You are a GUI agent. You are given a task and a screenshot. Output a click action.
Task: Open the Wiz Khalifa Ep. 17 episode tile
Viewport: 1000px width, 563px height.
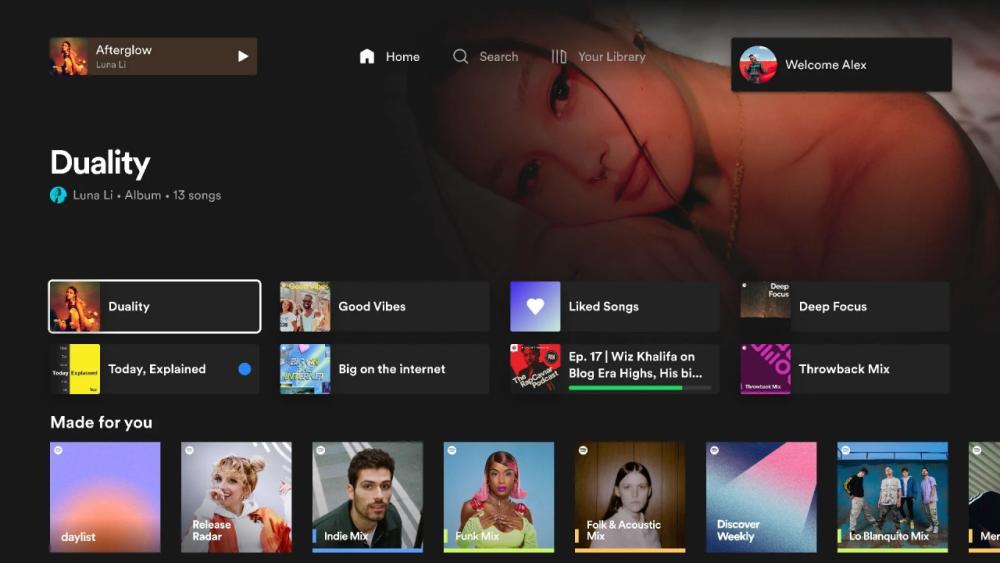pos(615,369)
